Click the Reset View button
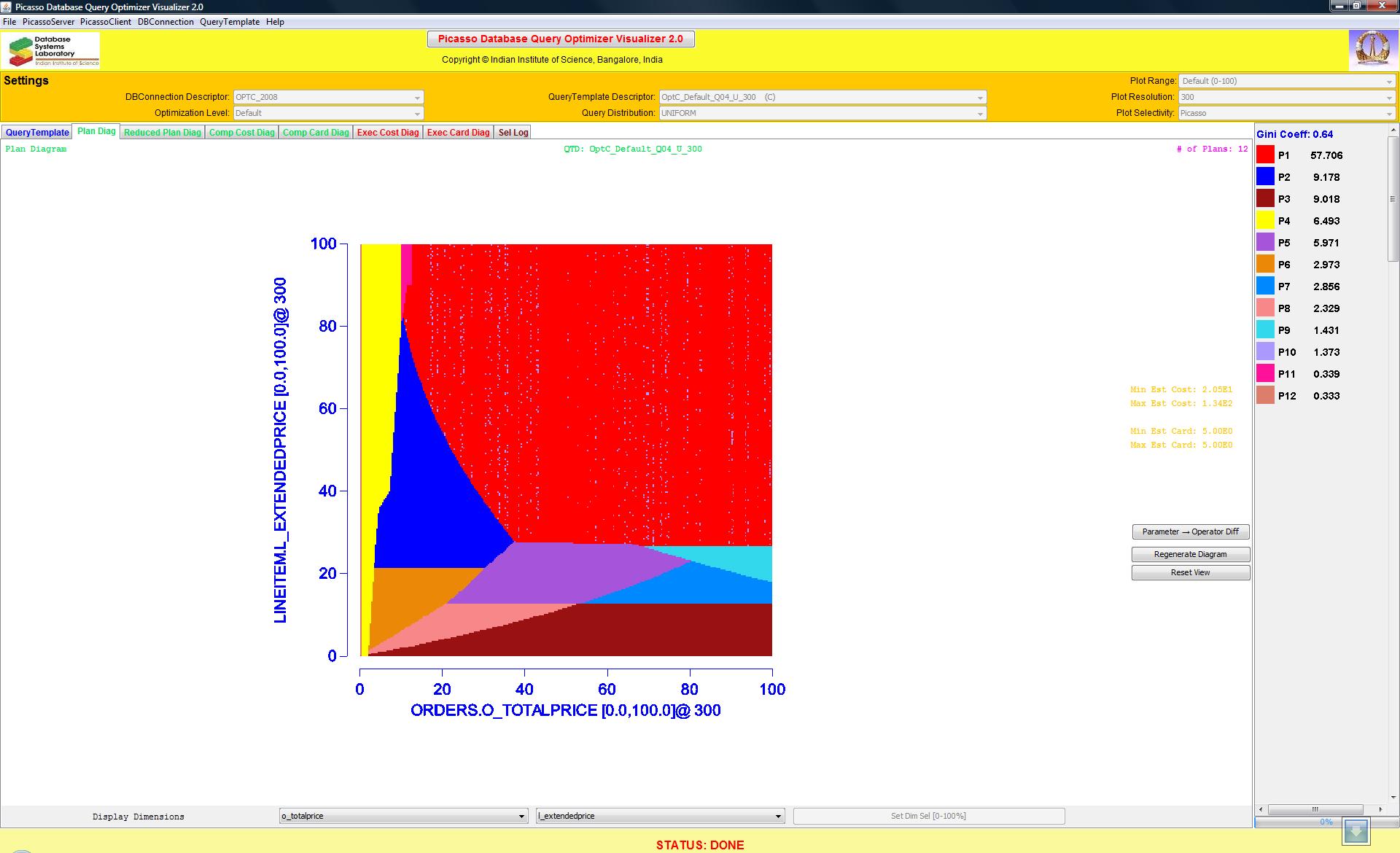 coord(1190,572)
